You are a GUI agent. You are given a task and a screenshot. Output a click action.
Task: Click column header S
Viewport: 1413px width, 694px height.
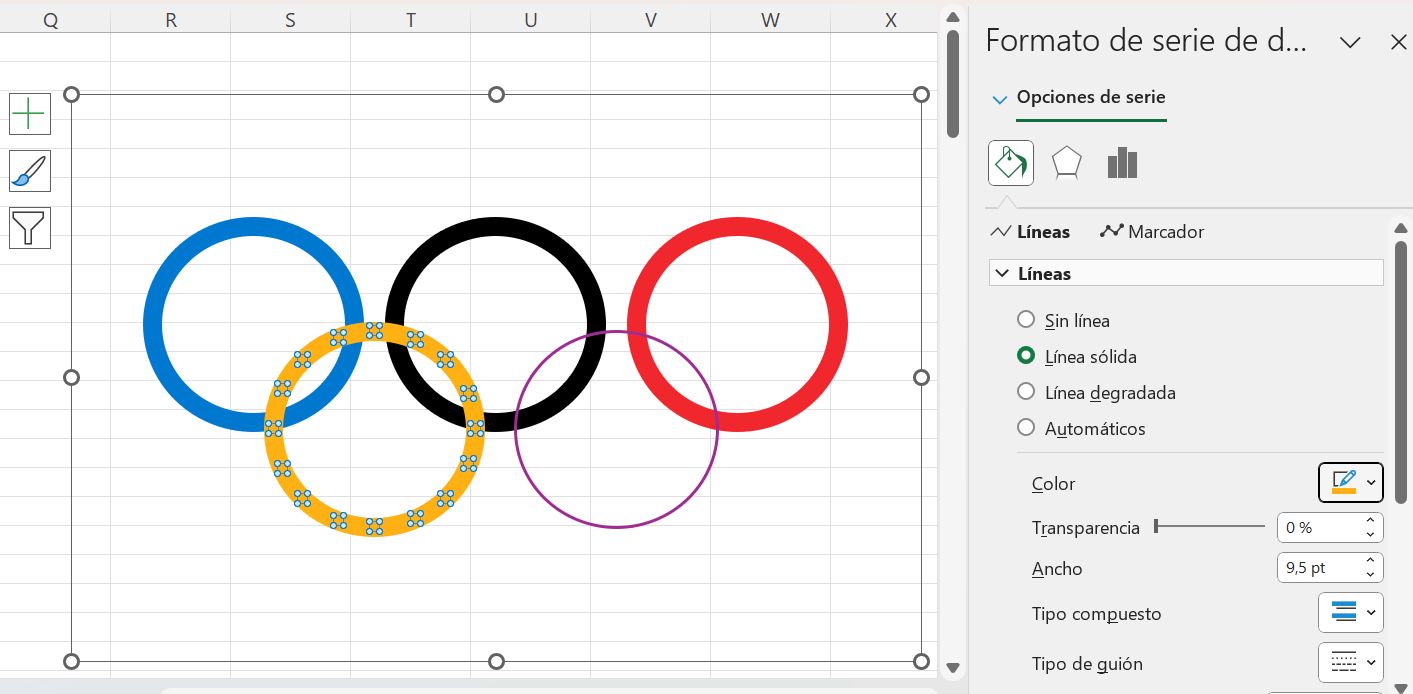(x=290, y=19)
